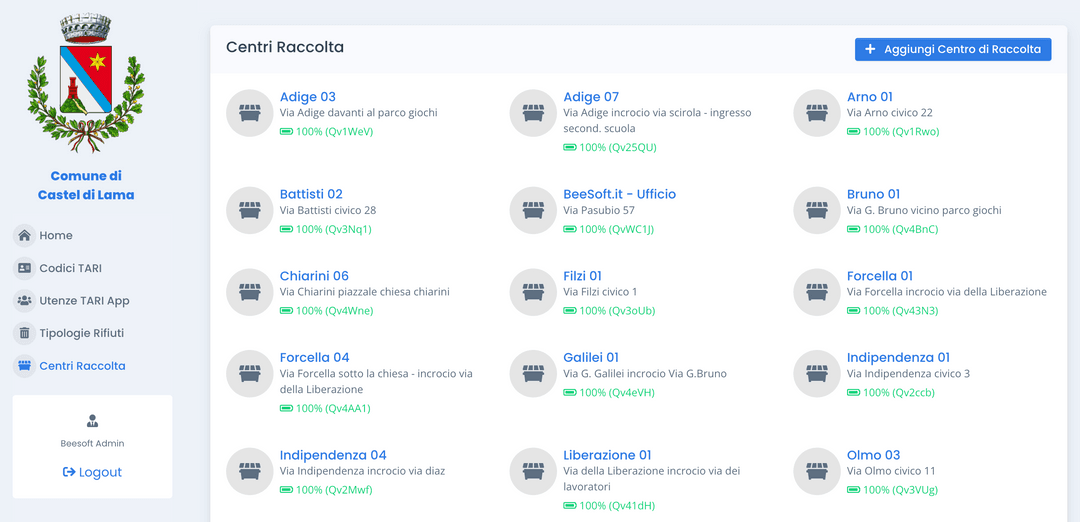Click the dumpster icon beside BeeSoft.it - Ufficio
Viewport: 1080px width, 522px height.
(x=533, y=210)
